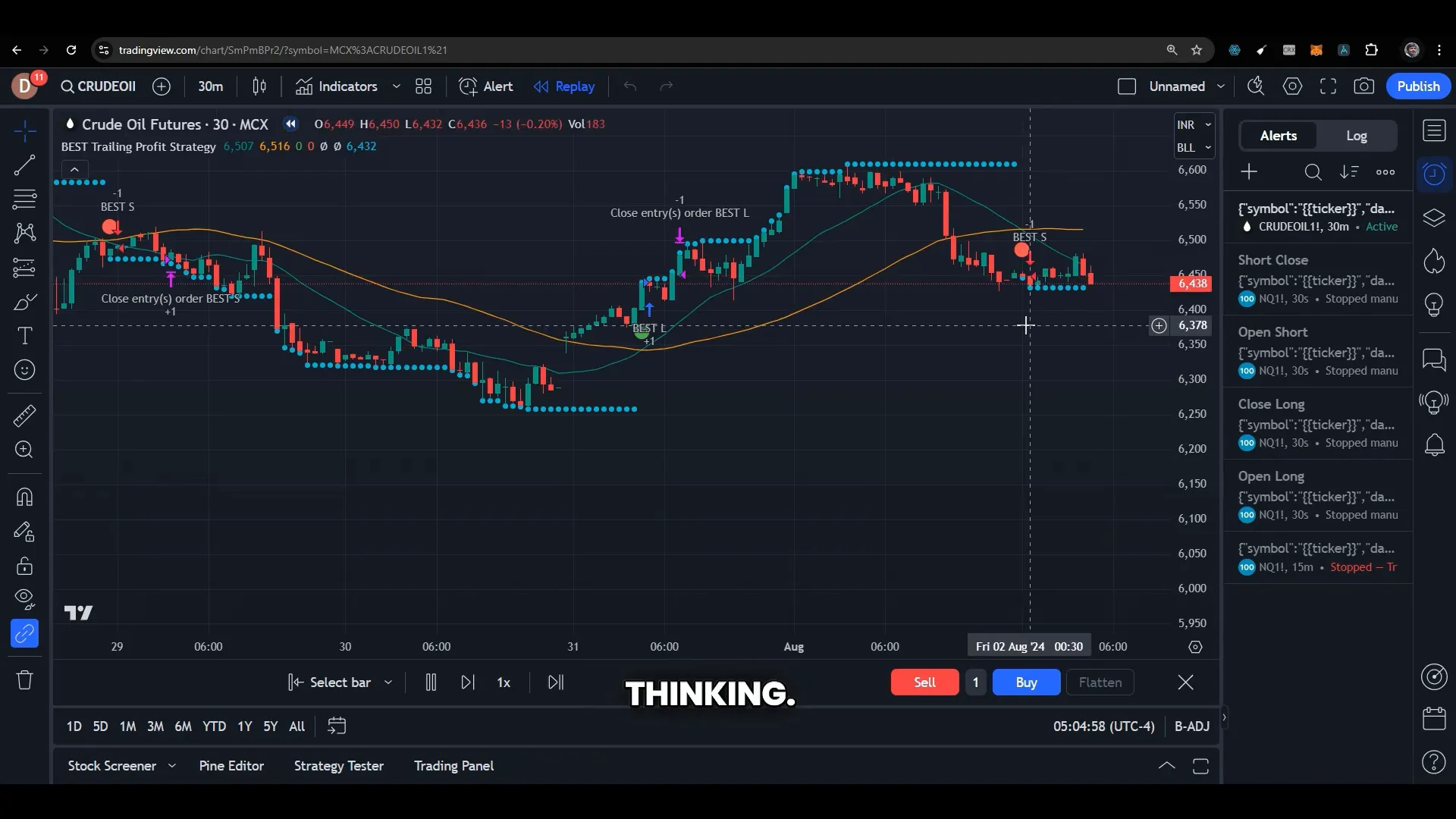Add new alert with plus icon

(x=1249, y=172)
